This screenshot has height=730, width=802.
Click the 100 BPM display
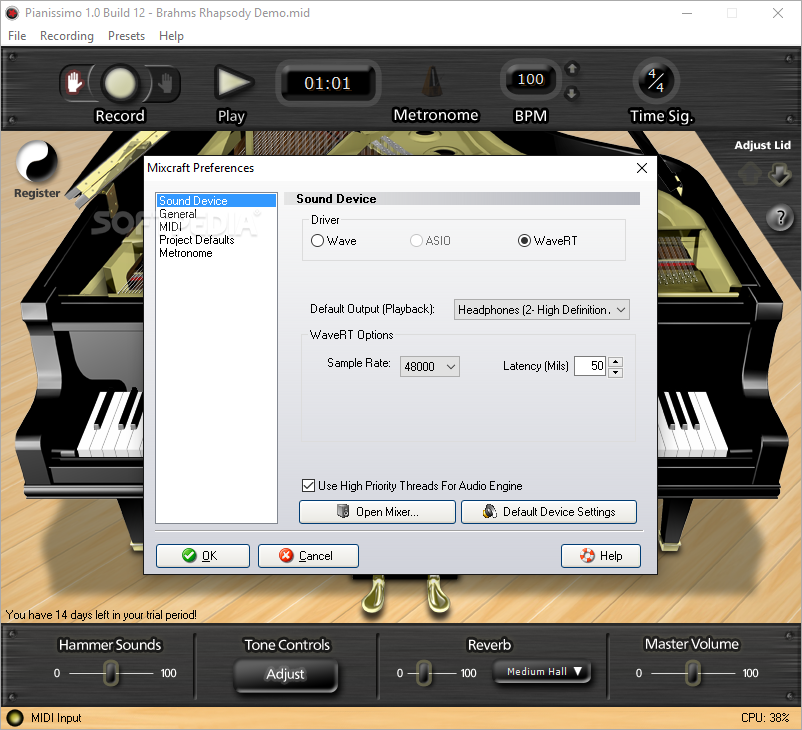(x=530, y=79)
